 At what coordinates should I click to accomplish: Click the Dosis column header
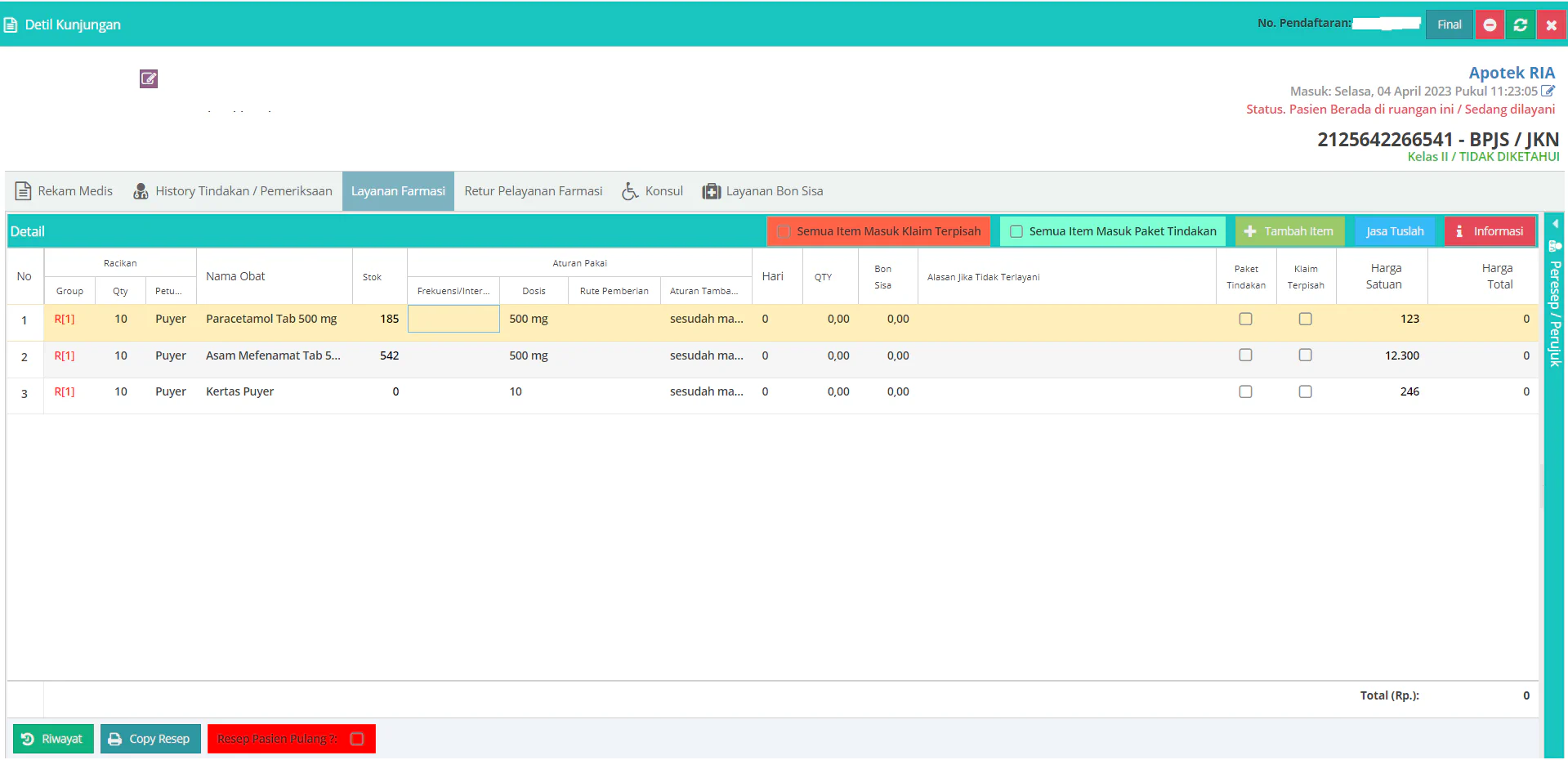(534, 291)
